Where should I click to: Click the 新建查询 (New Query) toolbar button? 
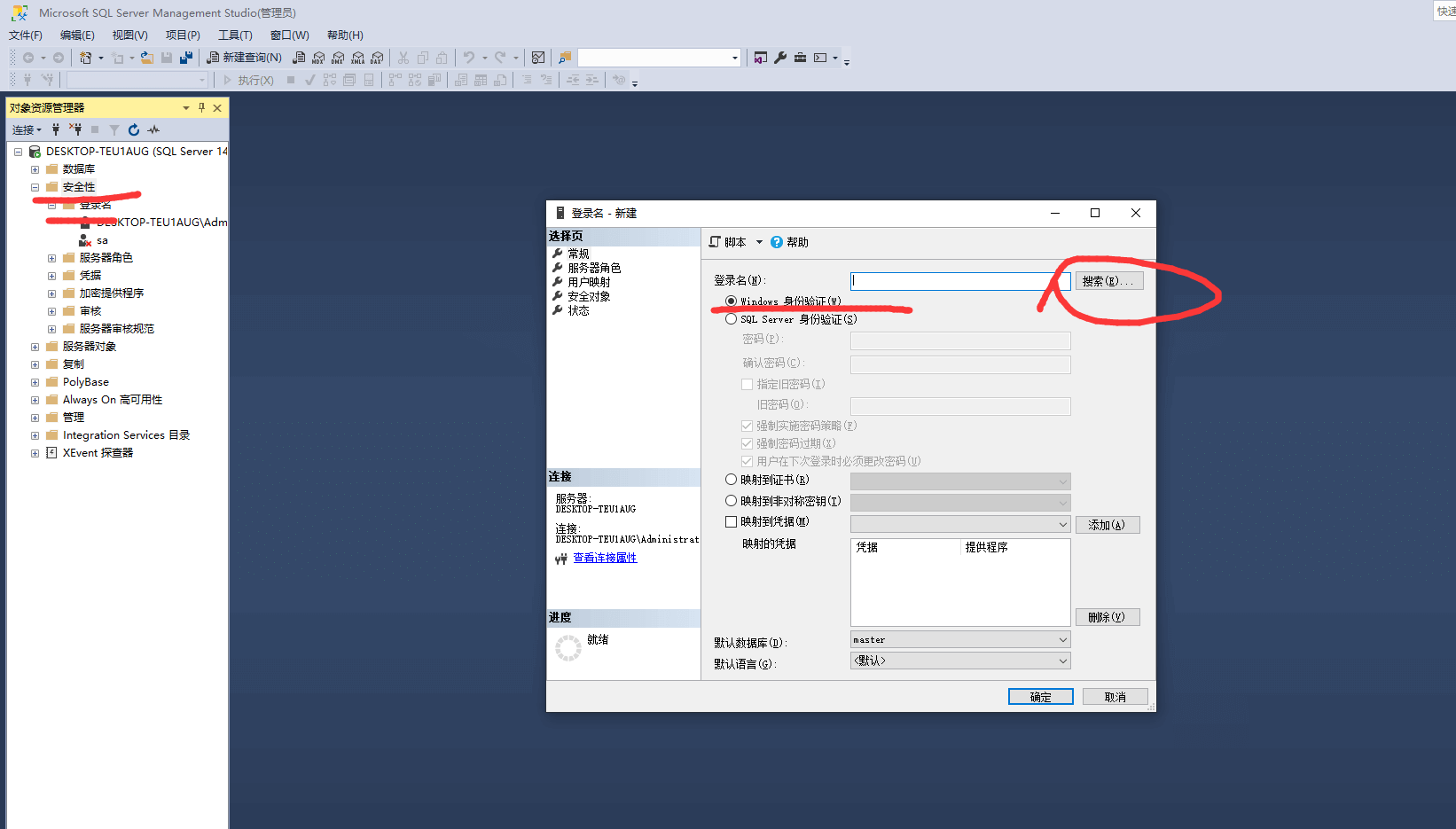tap(245, 58)
